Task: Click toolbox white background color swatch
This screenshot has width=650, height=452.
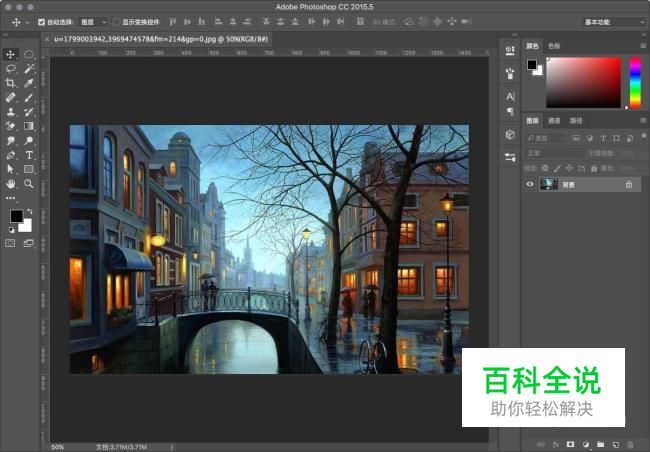Action: (26, 226)
